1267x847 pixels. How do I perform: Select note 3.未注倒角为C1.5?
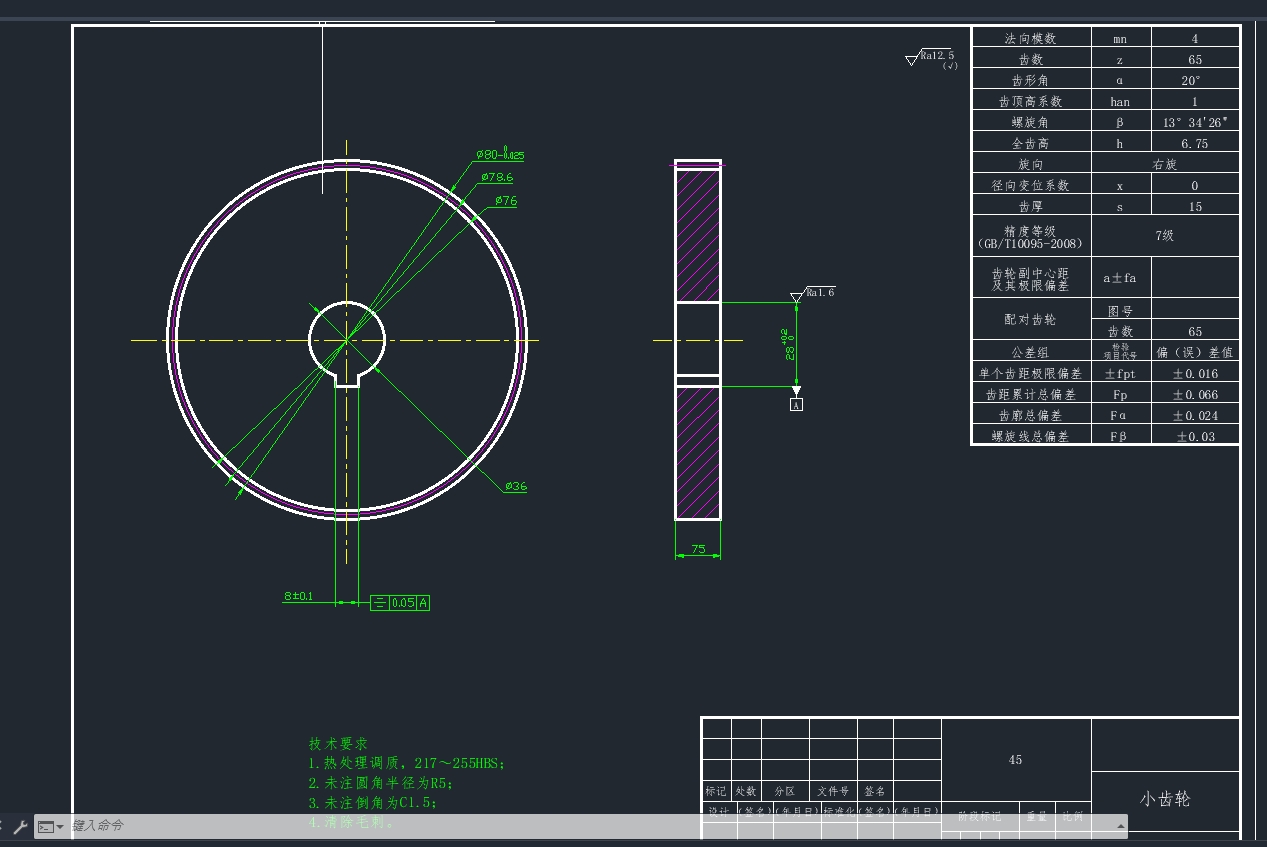pyautogui.click(x=373, y=803)
